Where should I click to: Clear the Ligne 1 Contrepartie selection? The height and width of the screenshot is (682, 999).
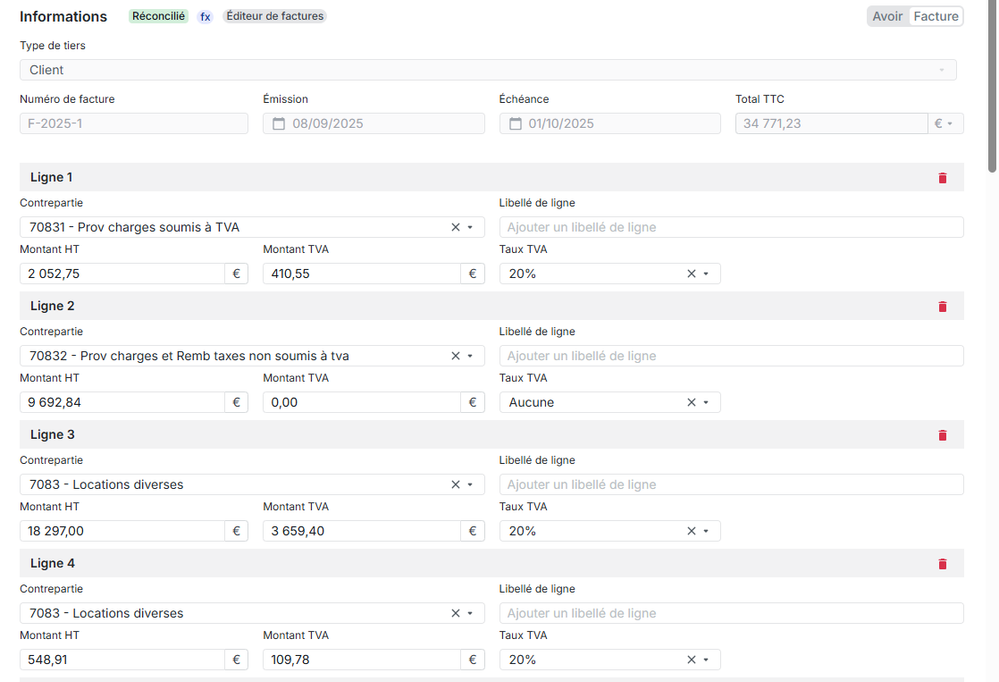[x=455, y=228]
